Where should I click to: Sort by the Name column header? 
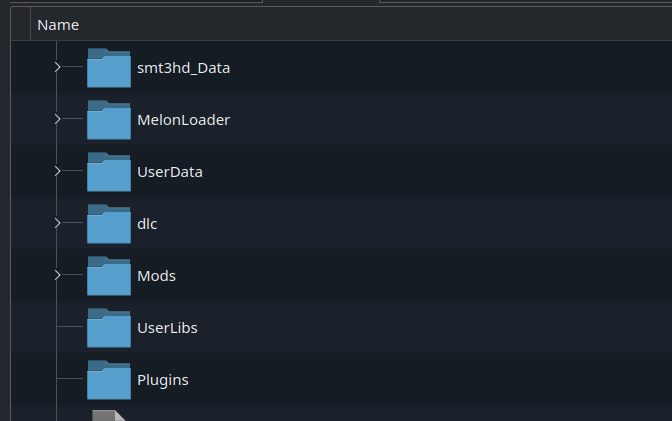[58, 25]
